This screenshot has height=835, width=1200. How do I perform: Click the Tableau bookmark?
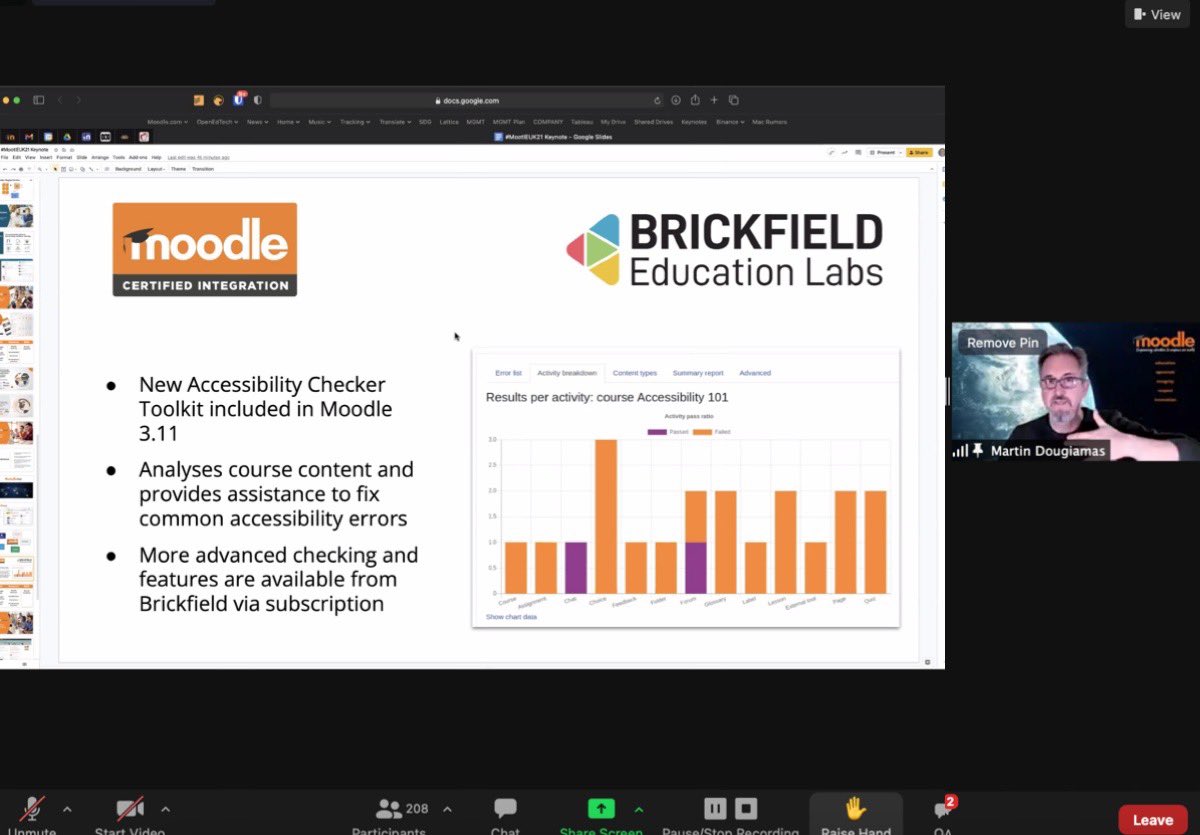[582, 122]
